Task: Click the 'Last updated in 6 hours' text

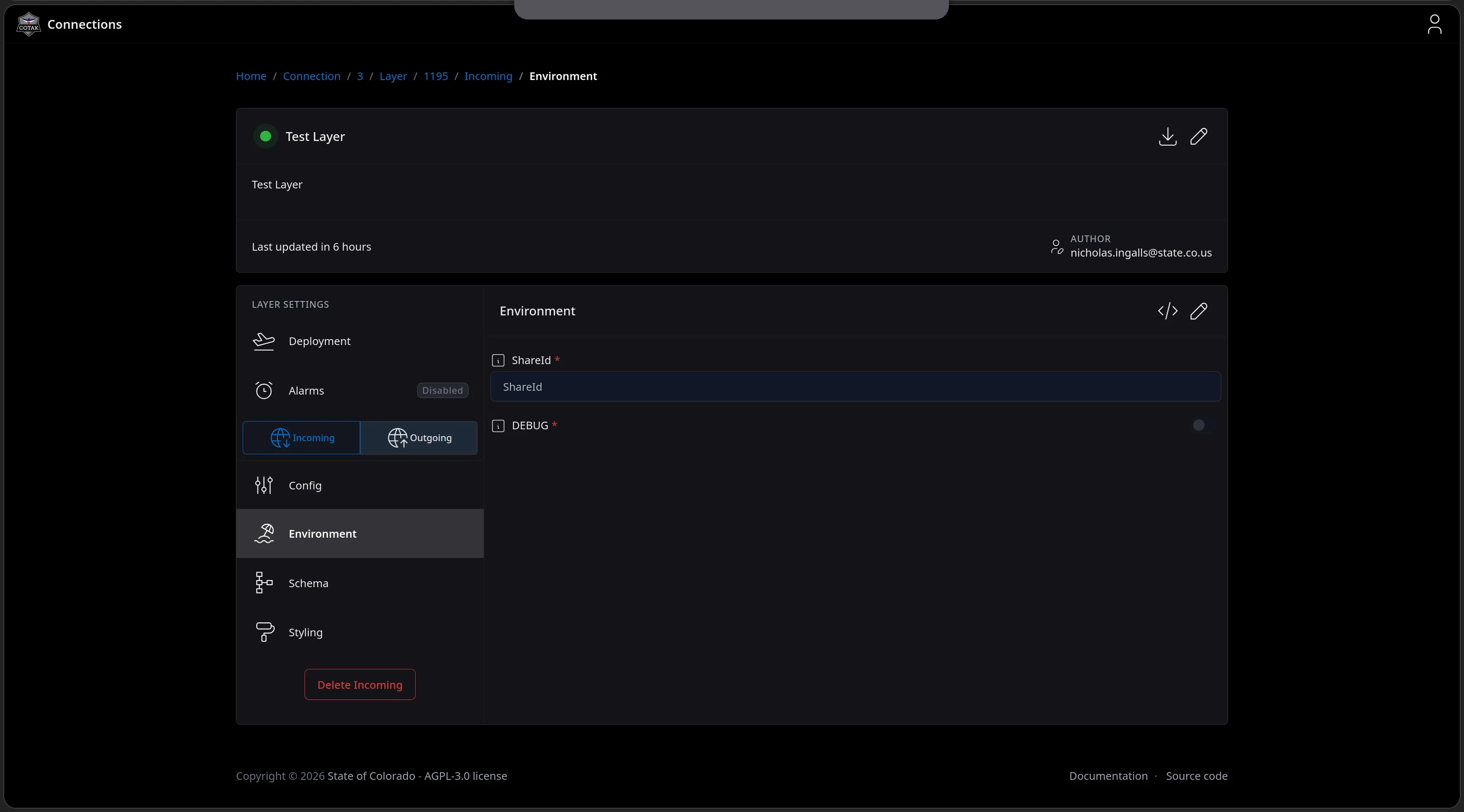Action: pyautogui.click(x=311, y=247)
